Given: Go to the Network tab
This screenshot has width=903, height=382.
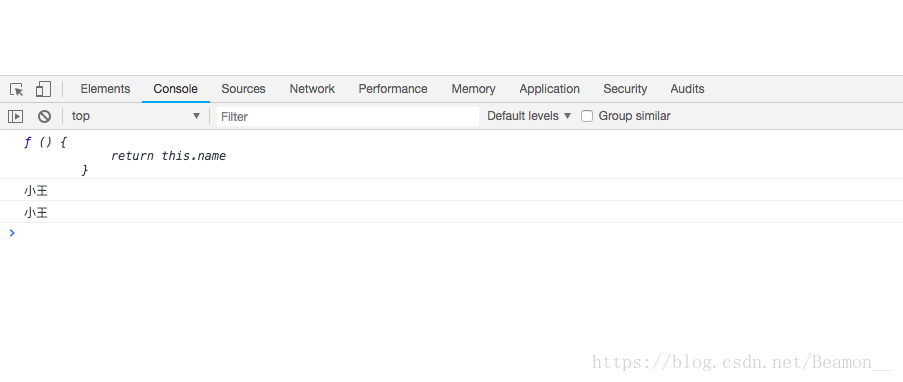Looking at the screenshot, I should coord(312,89).
